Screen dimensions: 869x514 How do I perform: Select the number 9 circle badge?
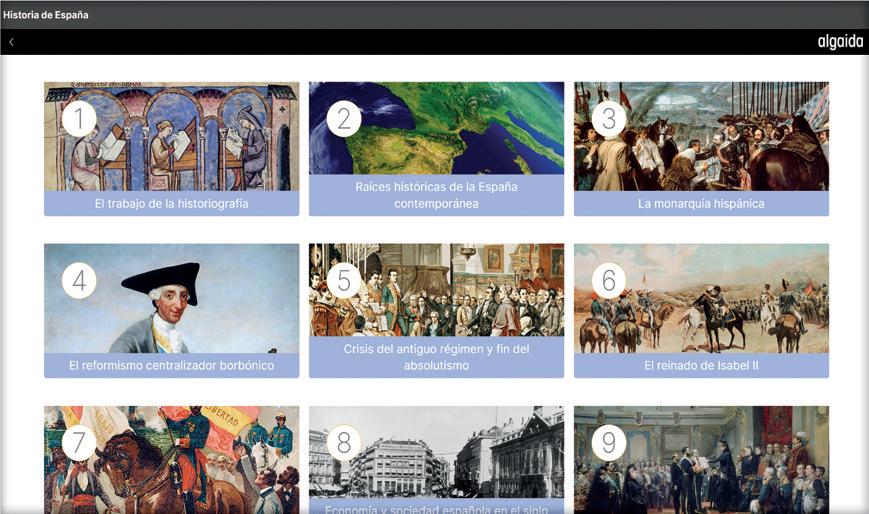609,443
